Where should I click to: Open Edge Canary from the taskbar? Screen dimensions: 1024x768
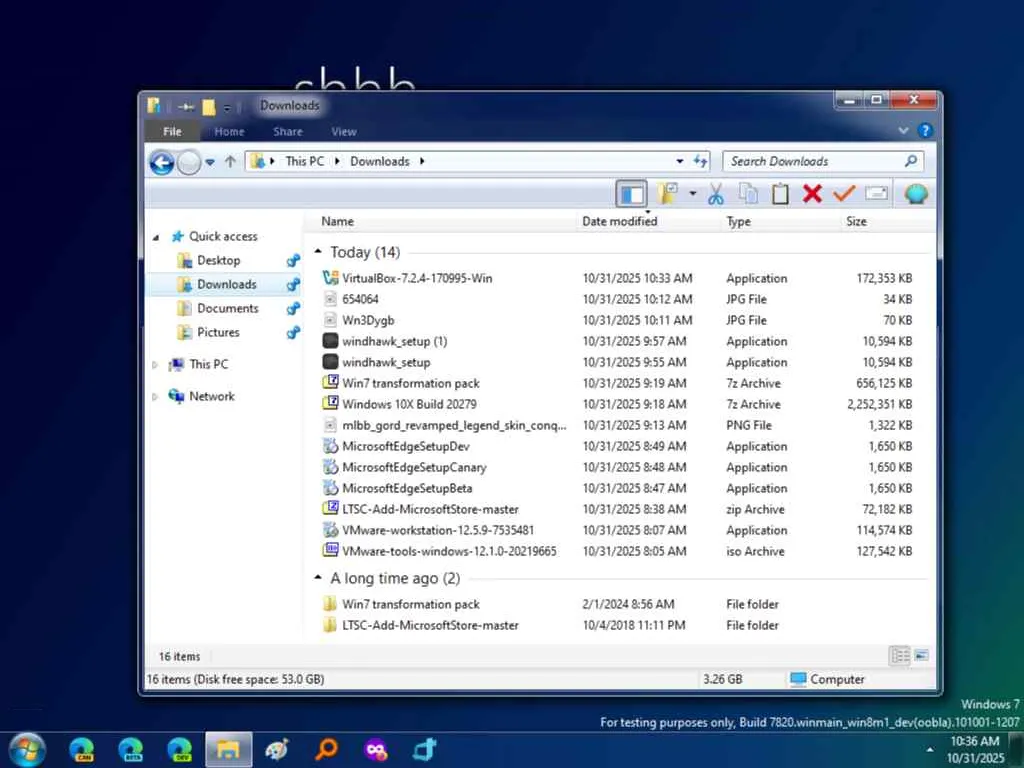(x=82, y=750)
